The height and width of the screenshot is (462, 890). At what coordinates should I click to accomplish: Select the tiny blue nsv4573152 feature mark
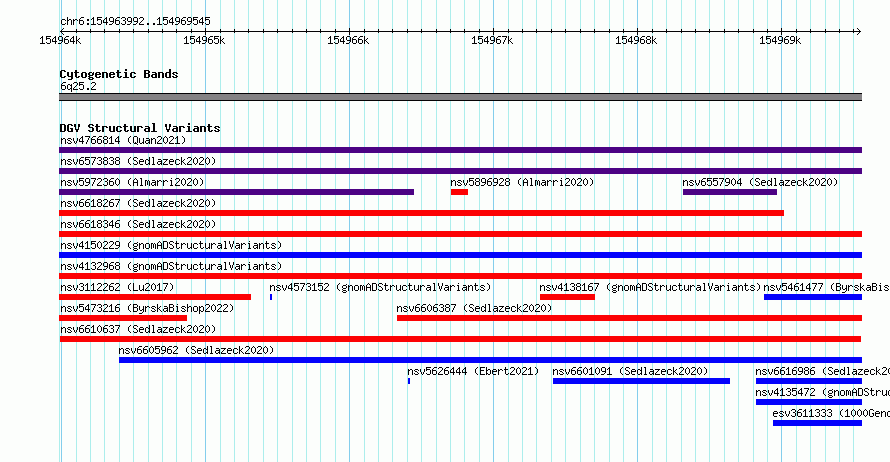point(271,297)
